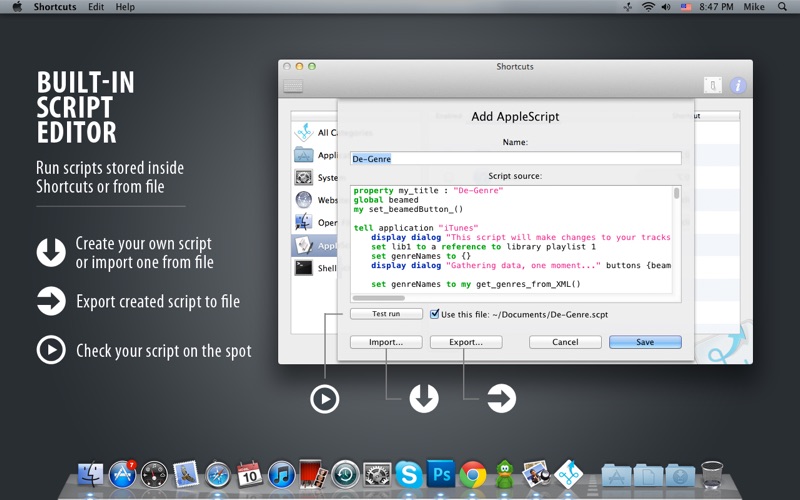Launch Skype from the Dock
Image resolution: width=800 pixels, height=500 pixels.
[x=409, y=474]
